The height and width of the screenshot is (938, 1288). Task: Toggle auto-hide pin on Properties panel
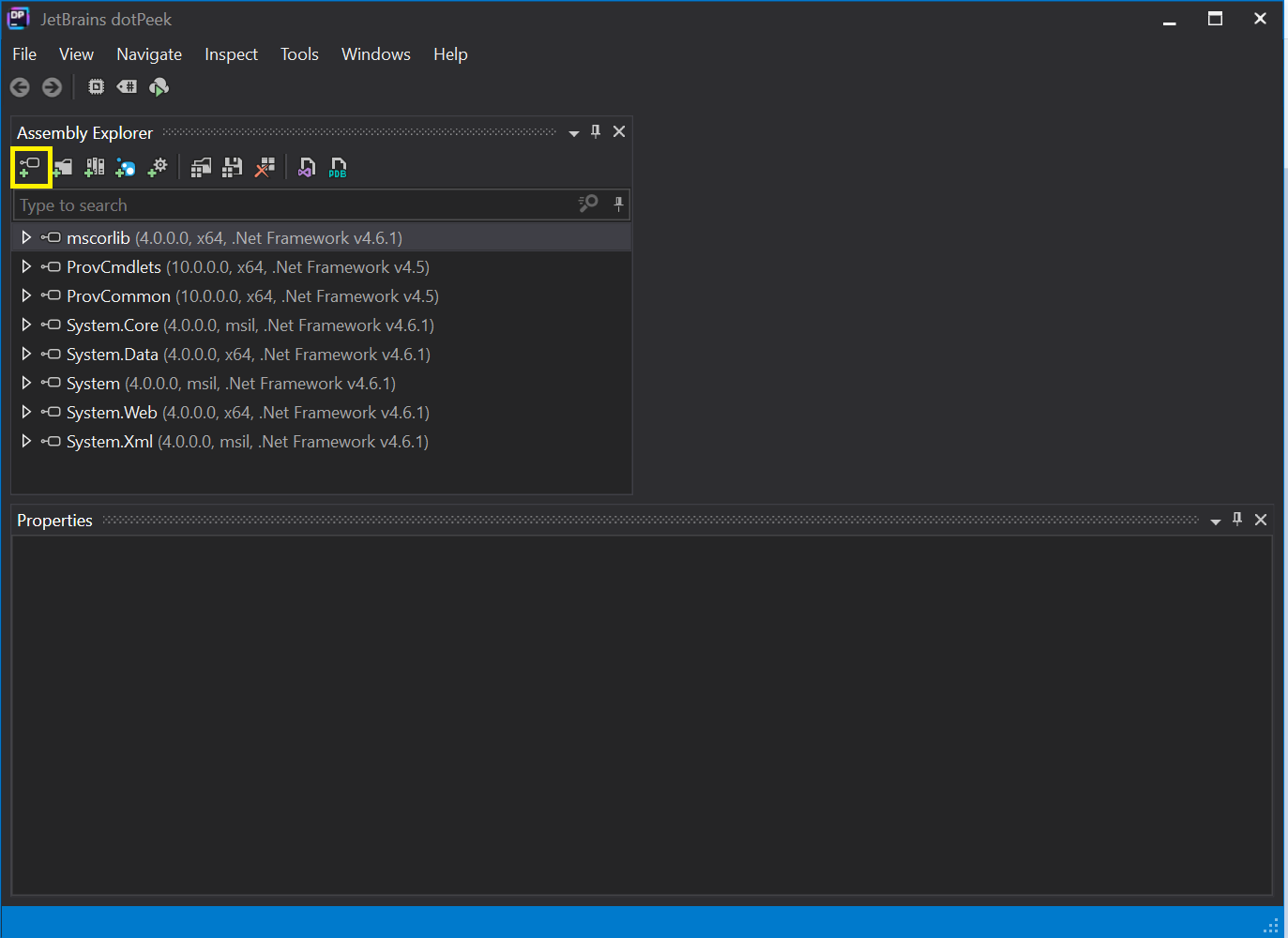click(x=1237, y=519)
